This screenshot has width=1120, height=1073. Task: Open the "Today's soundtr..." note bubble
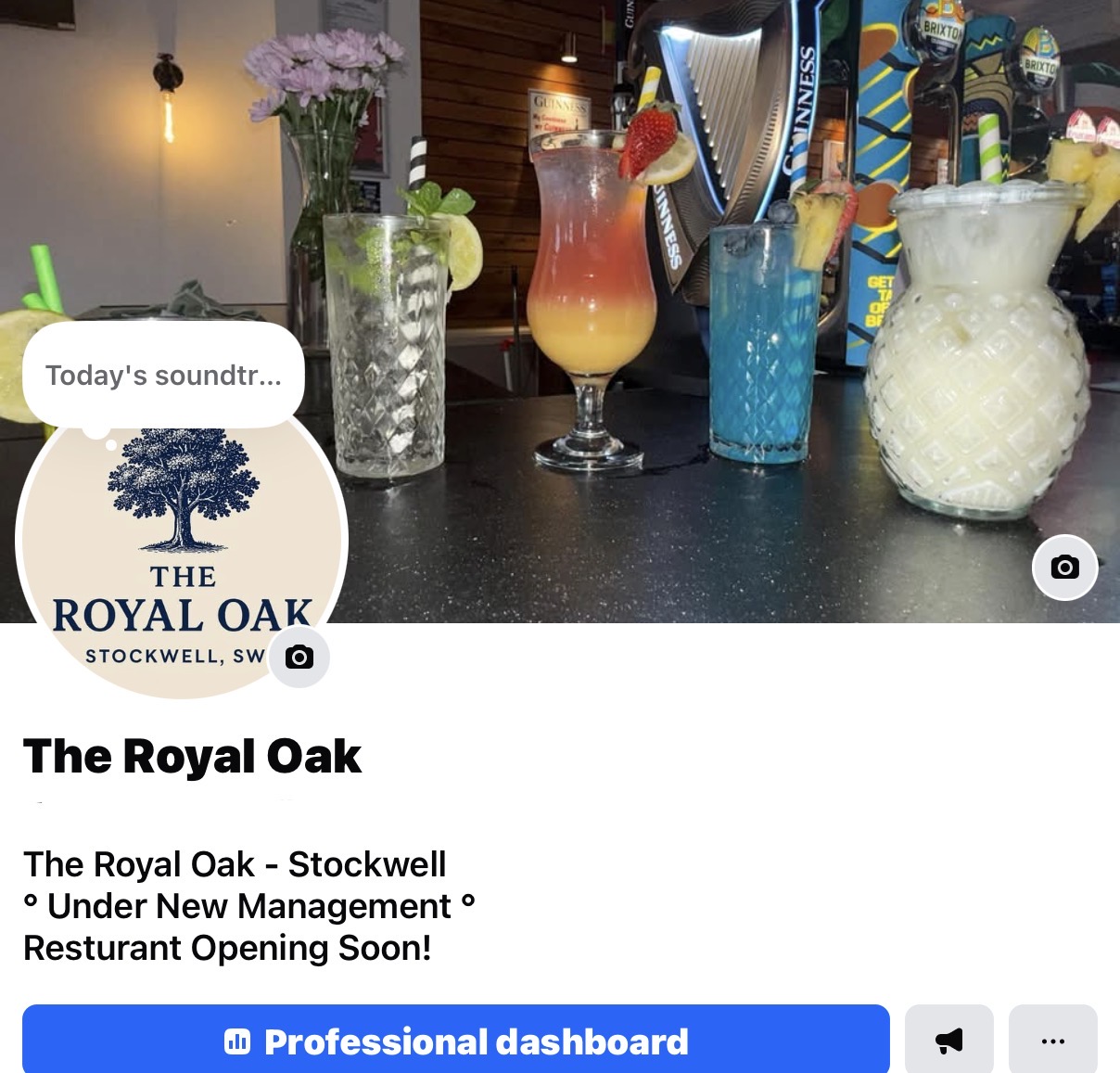coord(163,376)
